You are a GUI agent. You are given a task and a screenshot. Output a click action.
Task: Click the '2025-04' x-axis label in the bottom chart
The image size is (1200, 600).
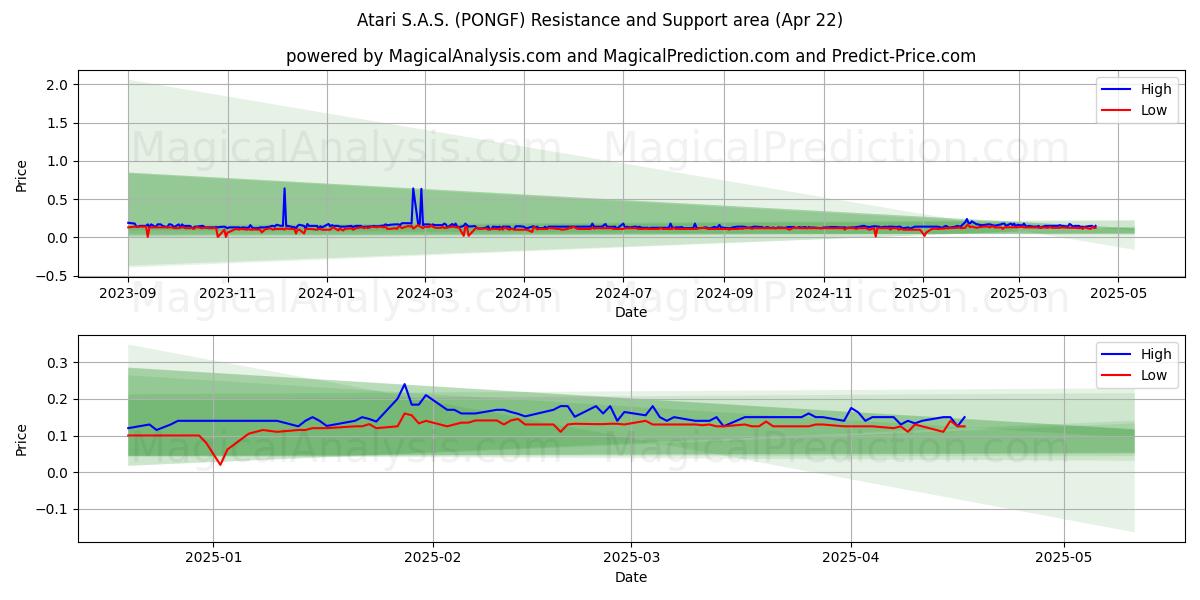(851, 560)
